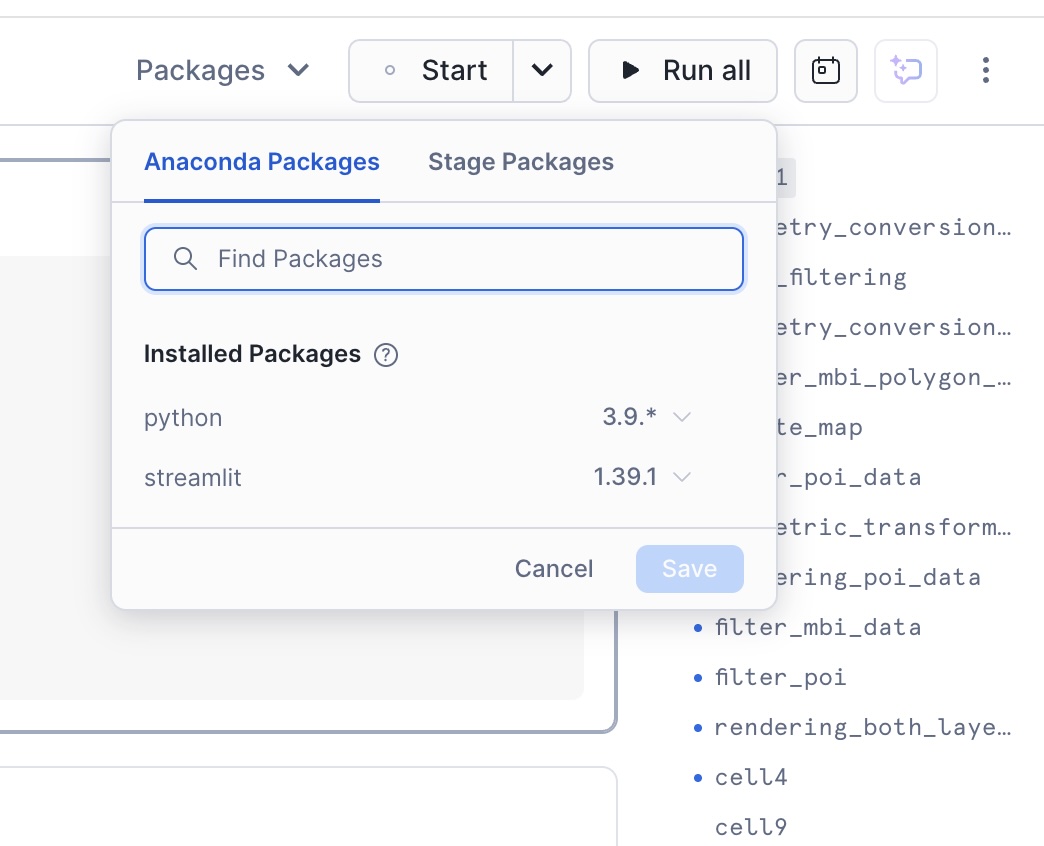Jump to filter_mbi_data cell in outline

[x=817, y=628]
